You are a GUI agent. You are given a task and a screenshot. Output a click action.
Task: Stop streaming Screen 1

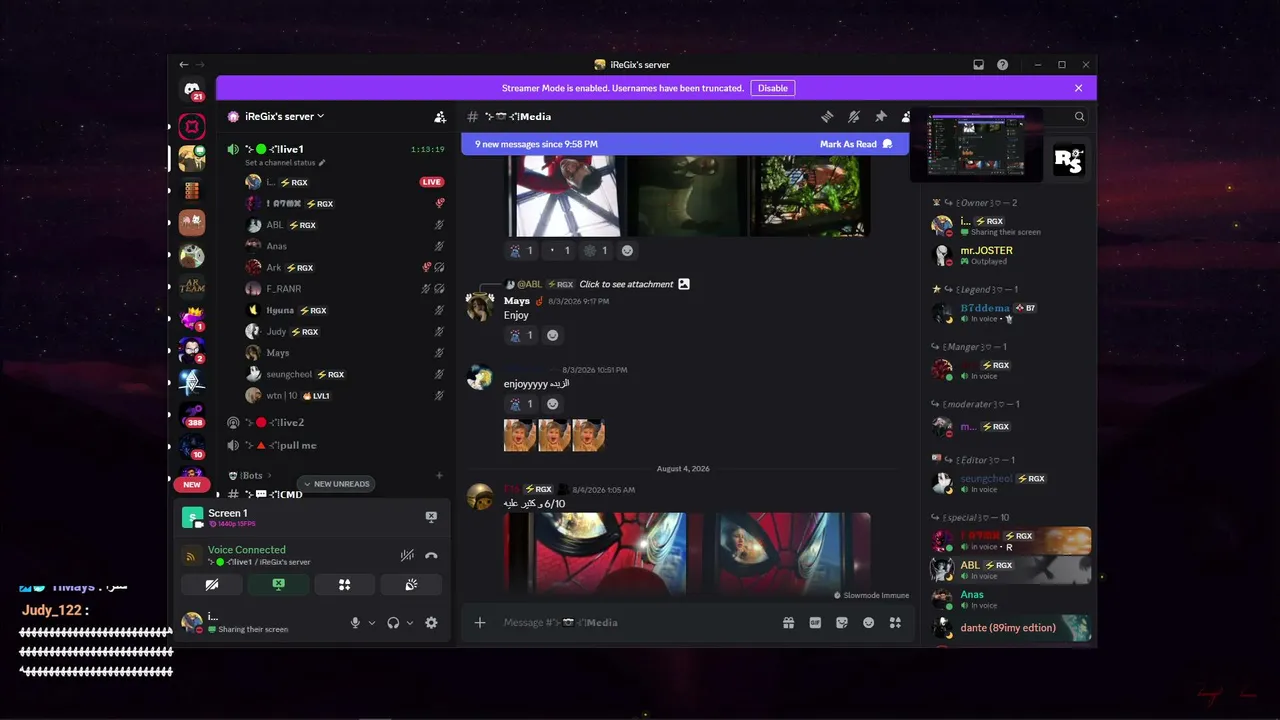point(431,517)
